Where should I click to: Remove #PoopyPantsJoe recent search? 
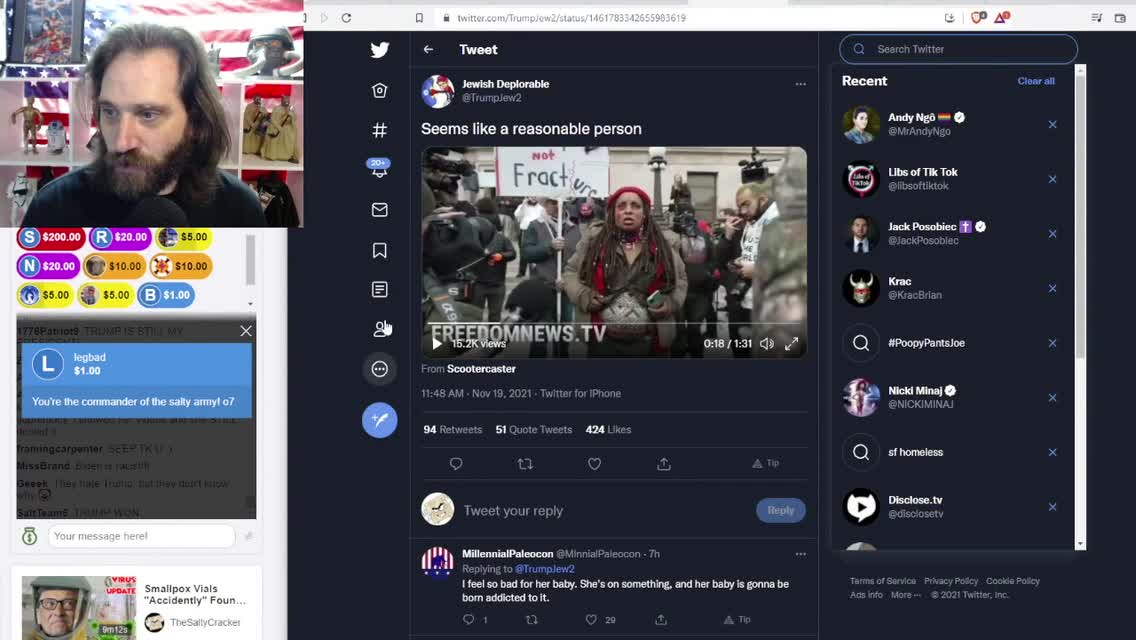1053,343
